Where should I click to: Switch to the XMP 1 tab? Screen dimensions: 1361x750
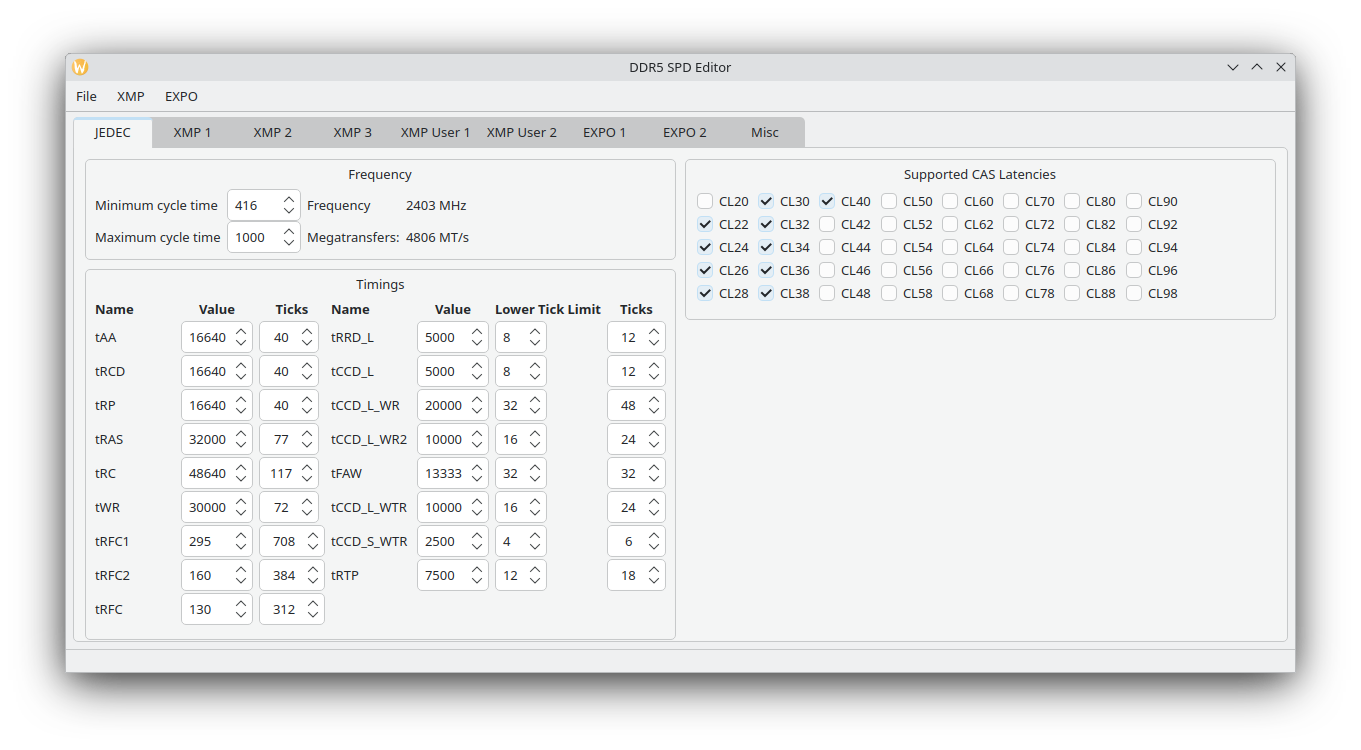point(192,133)
